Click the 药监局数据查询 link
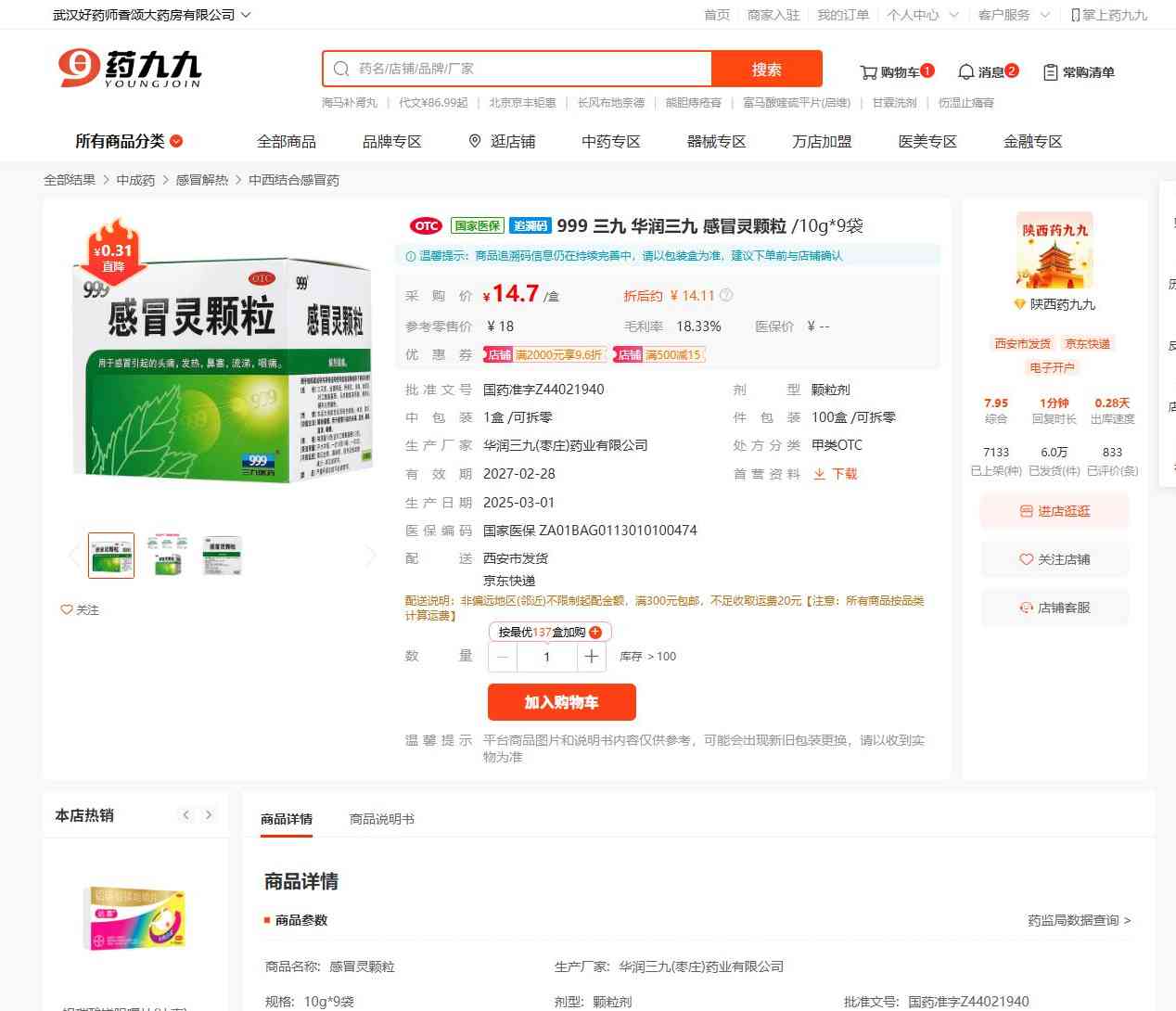 (x=1079, y=920)
